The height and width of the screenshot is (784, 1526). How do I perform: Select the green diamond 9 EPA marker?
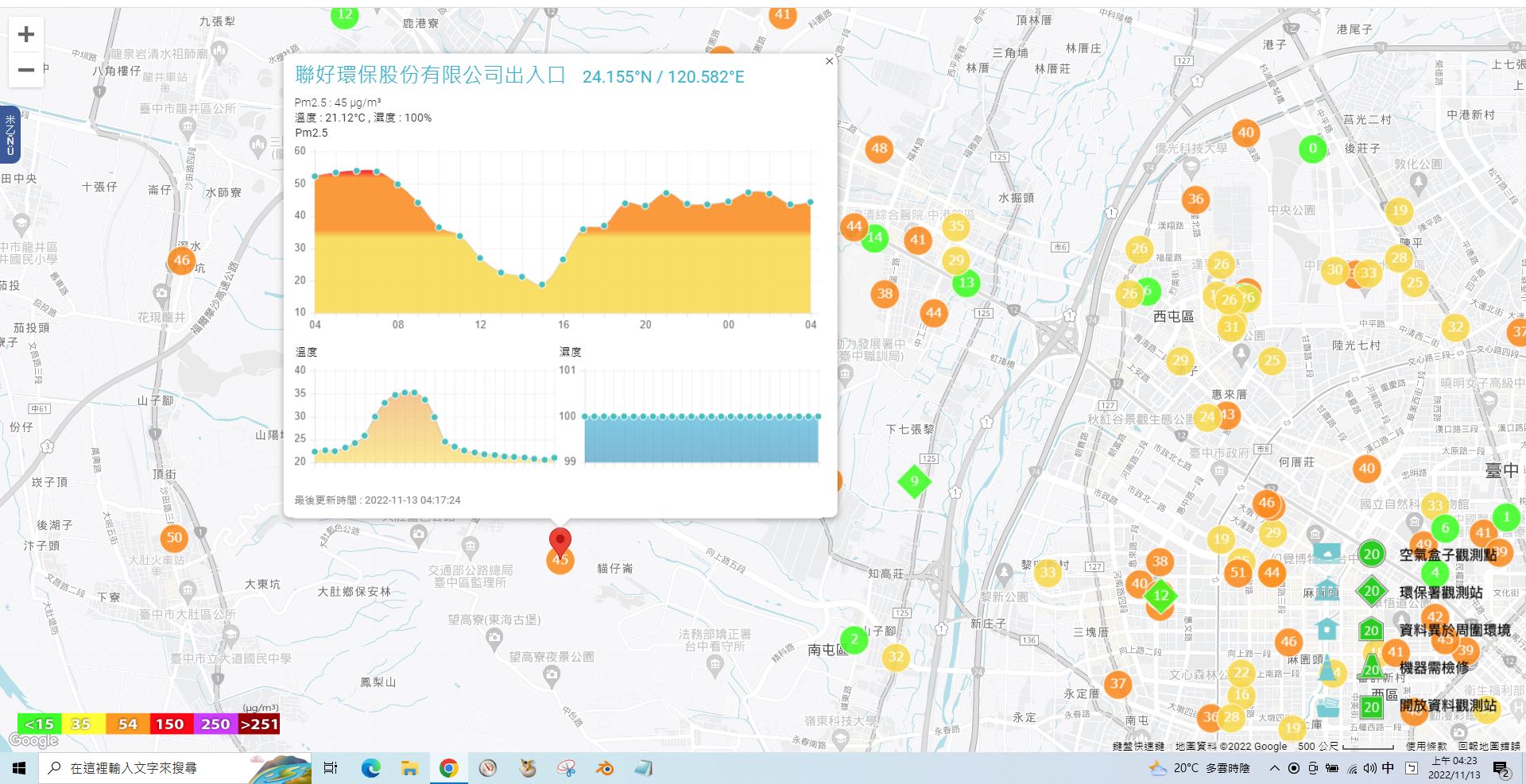(914, 481)
